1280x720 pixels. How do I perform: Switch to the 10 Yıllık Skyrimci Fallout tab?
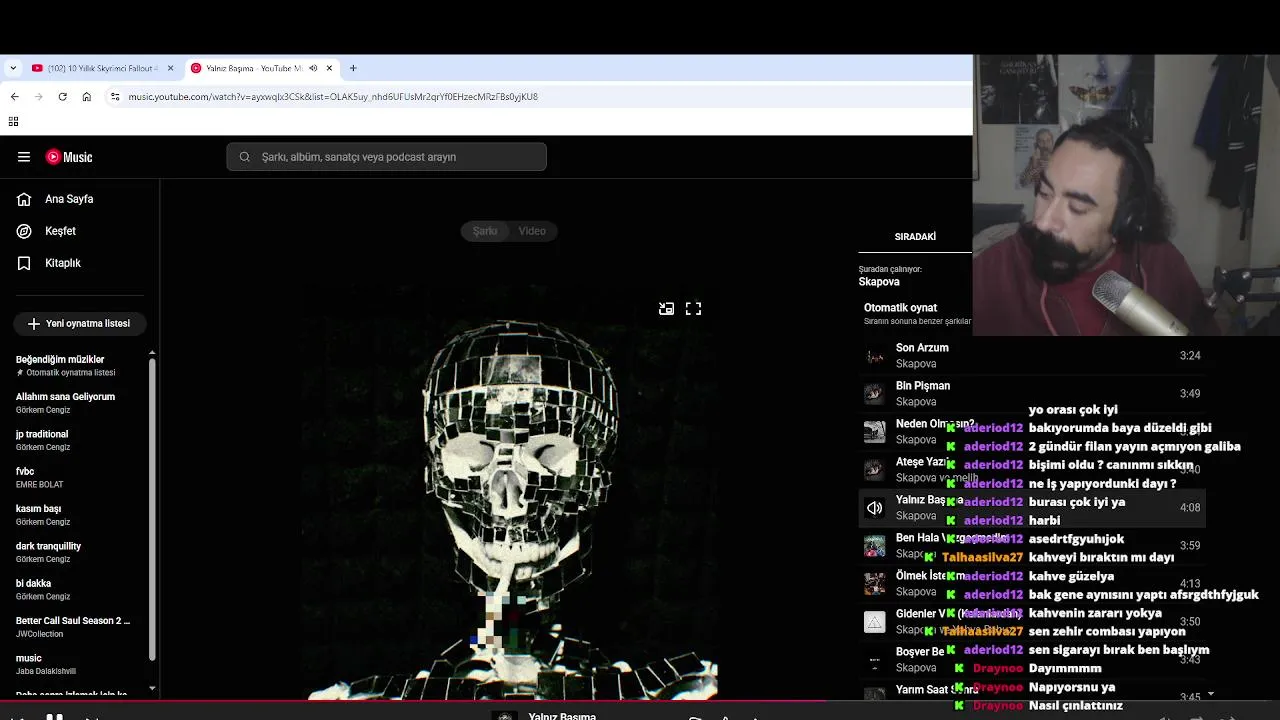[x=103, y=68]
